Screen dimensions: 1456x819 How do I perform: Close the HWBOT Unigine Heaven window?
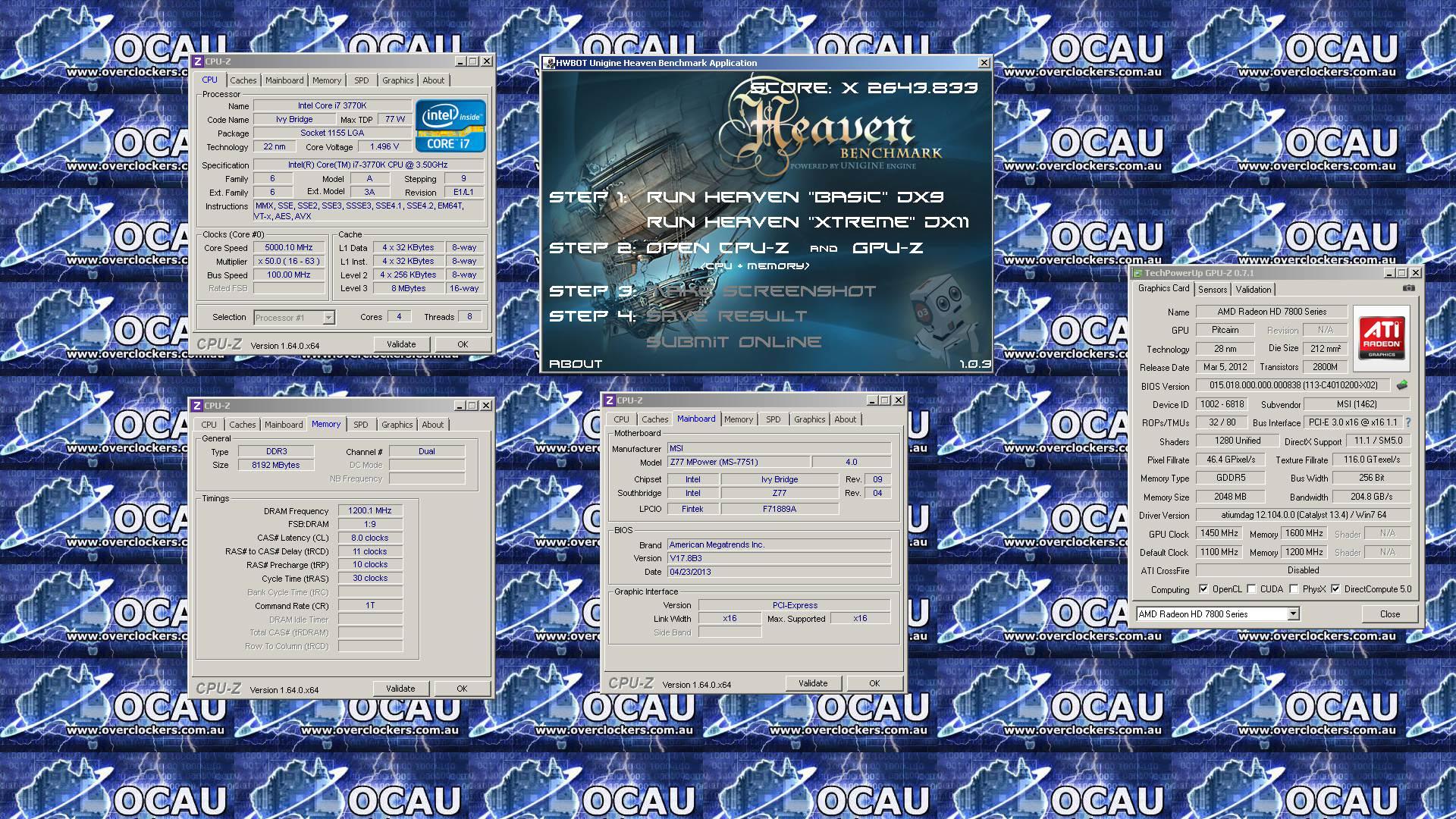[x=984, y=63]
